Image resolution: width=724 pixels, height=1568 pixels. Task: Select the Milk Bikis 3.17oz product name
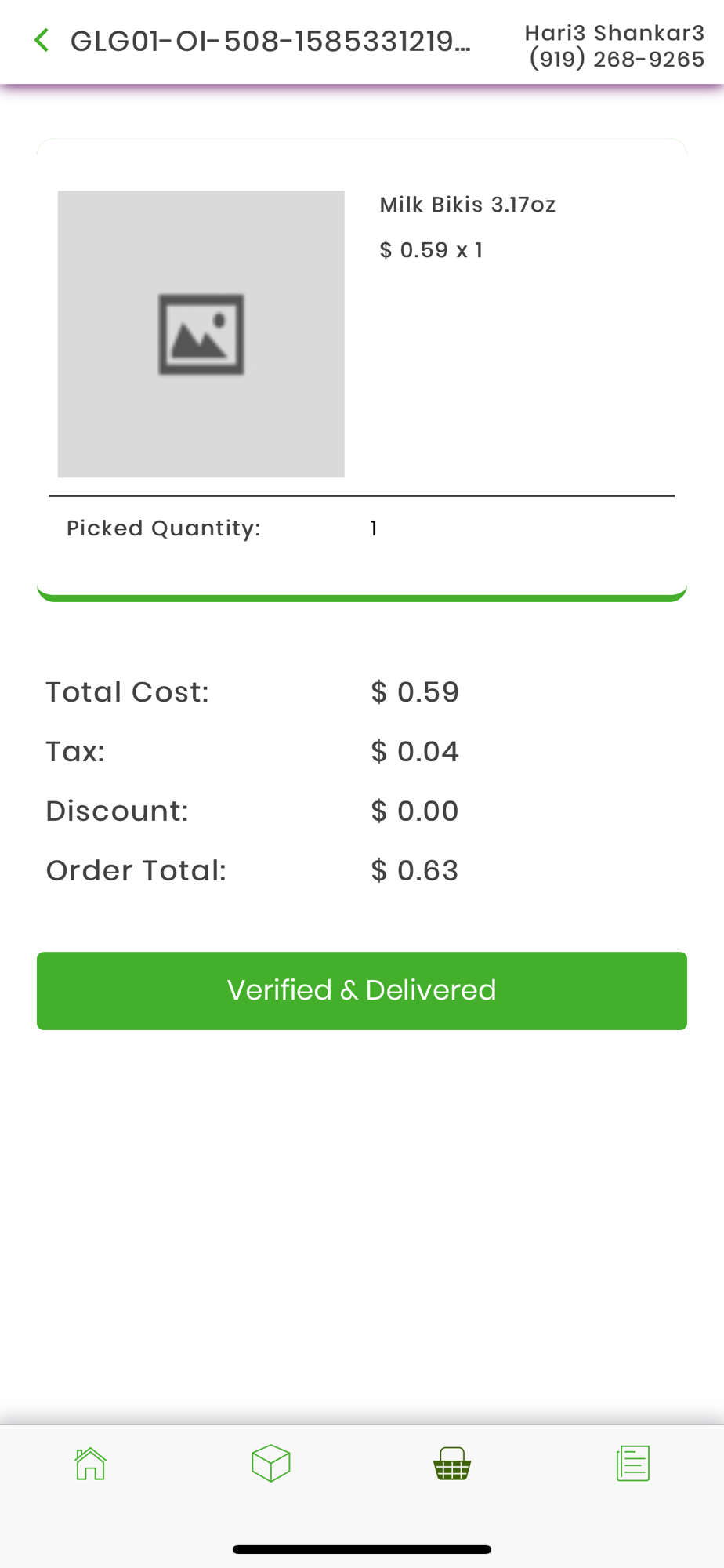click(x=468, y=205)
